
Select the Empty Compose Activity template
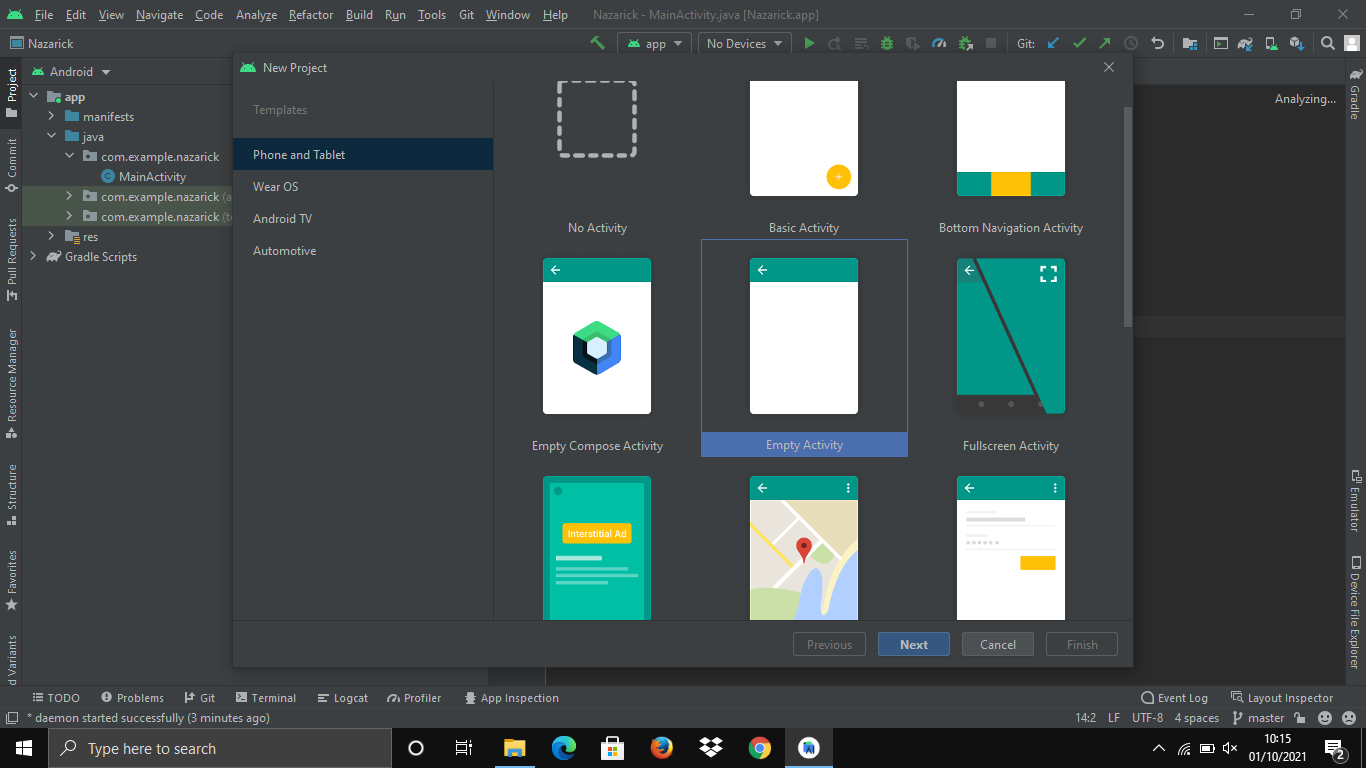coord(597,337)
